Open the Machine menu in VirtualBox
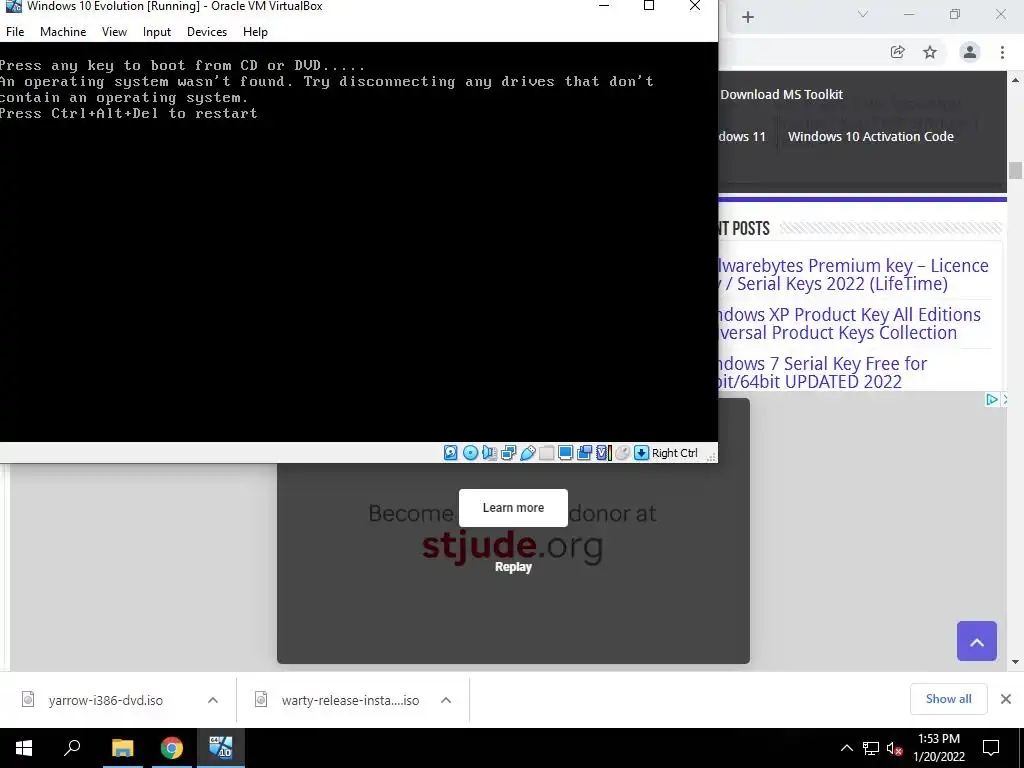Image resolution: width=1024 pixels, height=768 pixels. coord(63,31)
